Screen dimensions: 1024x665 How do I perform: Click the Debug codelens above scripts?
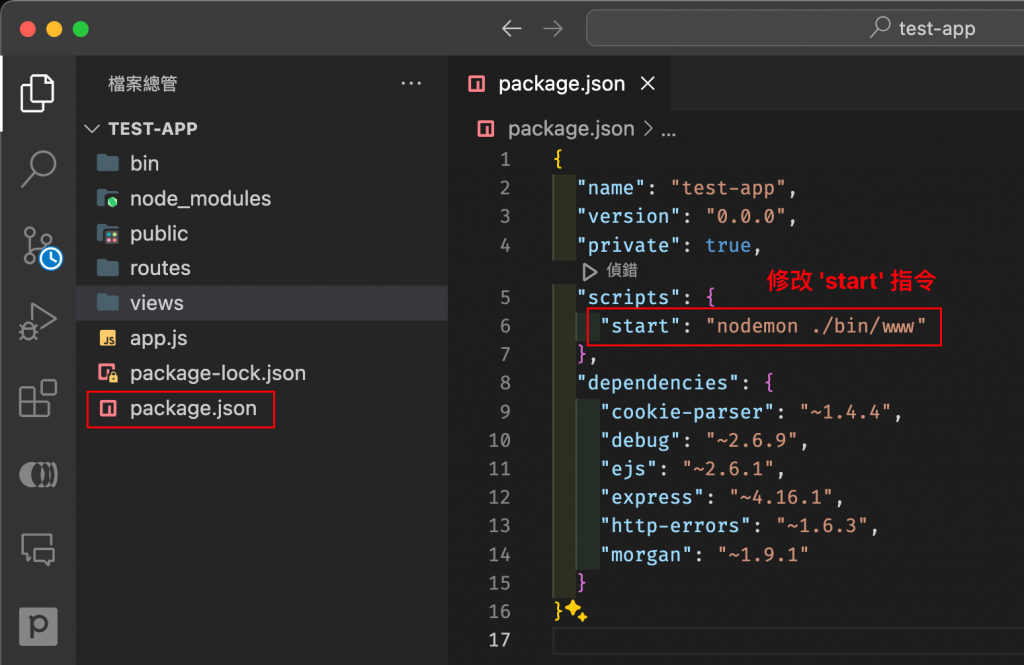click(611, 270)
